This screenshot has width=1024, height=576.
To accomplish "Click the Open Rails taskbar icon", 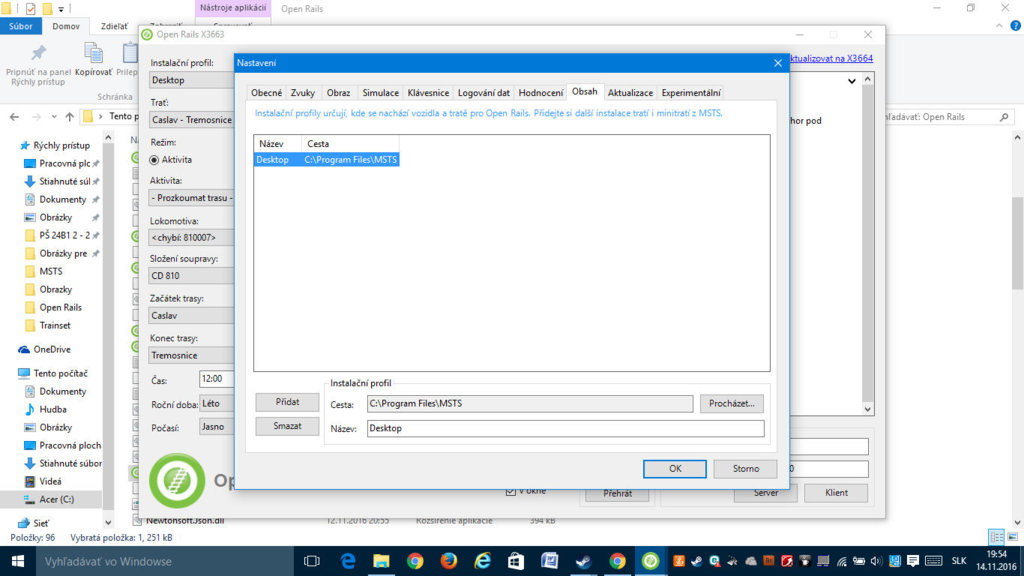I will pyautogui.click(x=650, y=561).
